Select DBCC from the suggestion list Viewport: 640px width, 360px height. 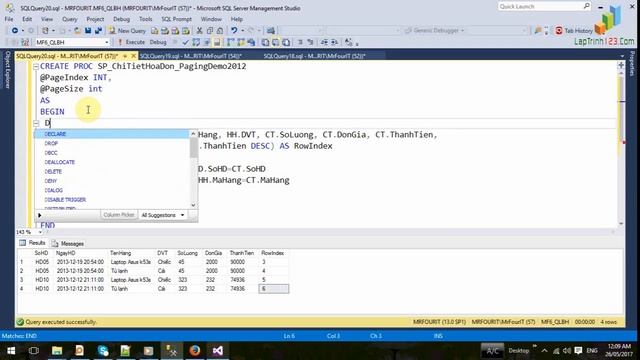111,153
